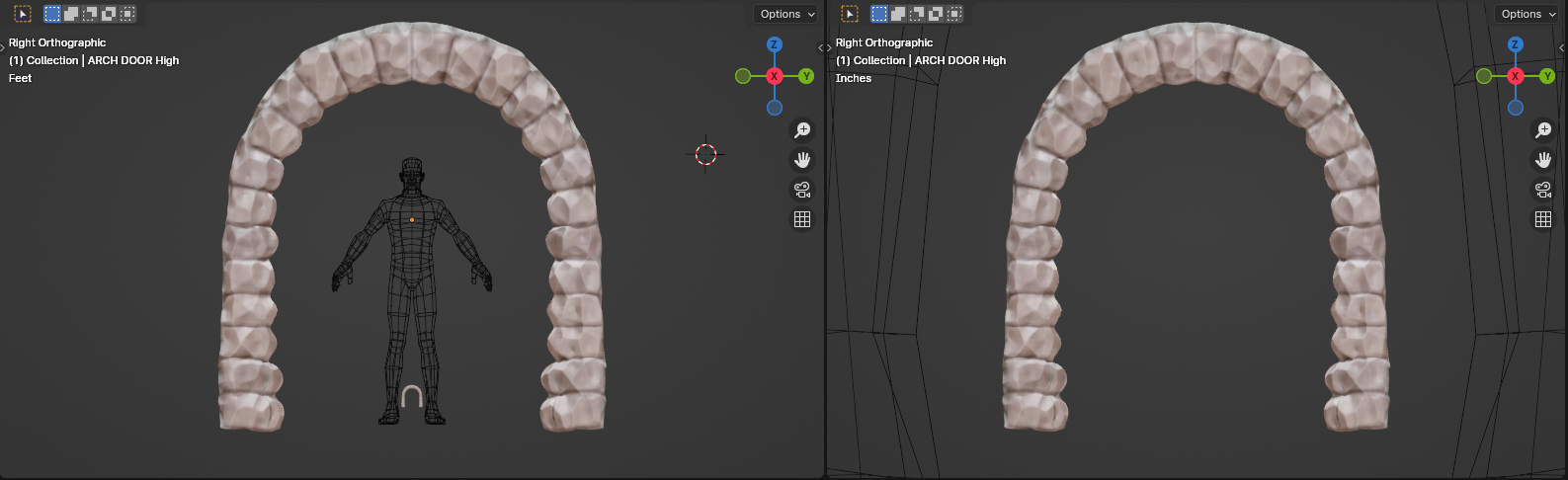The height and width of the screenshot is (480, 1568).
Task: Click the wireframe human figure's orange origin dot
Action: pyautogui.click(x=412, y=219)
